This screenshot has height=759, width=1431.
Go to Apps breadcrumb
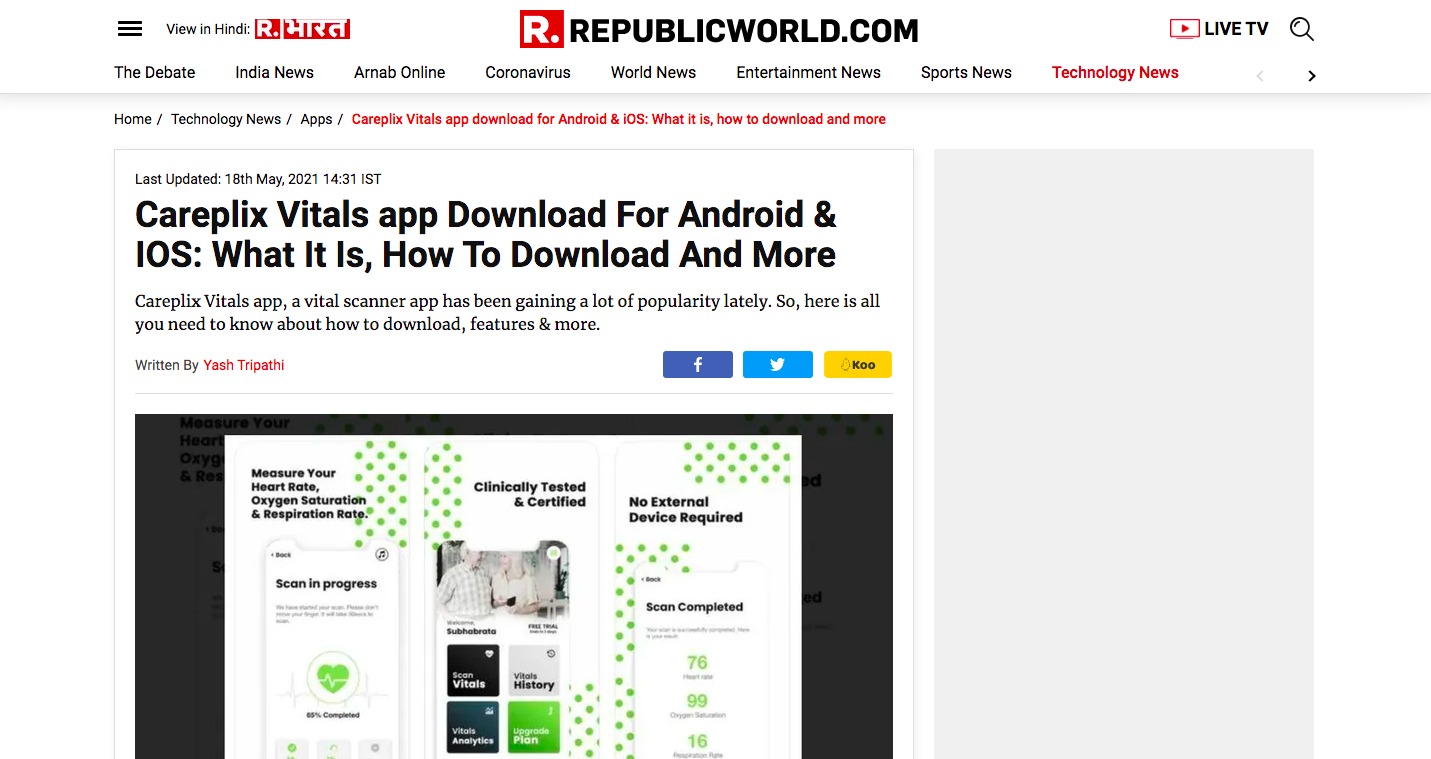[316, 119]
